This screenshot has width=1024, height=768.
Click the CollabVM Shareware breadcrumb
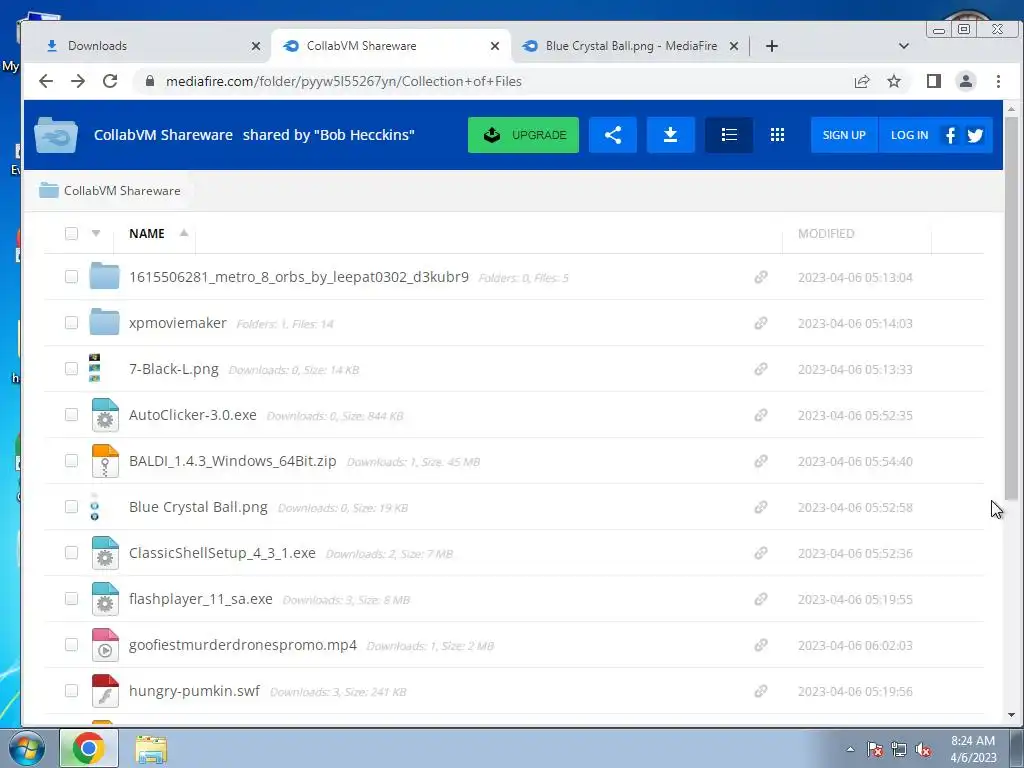click(122, 191)
